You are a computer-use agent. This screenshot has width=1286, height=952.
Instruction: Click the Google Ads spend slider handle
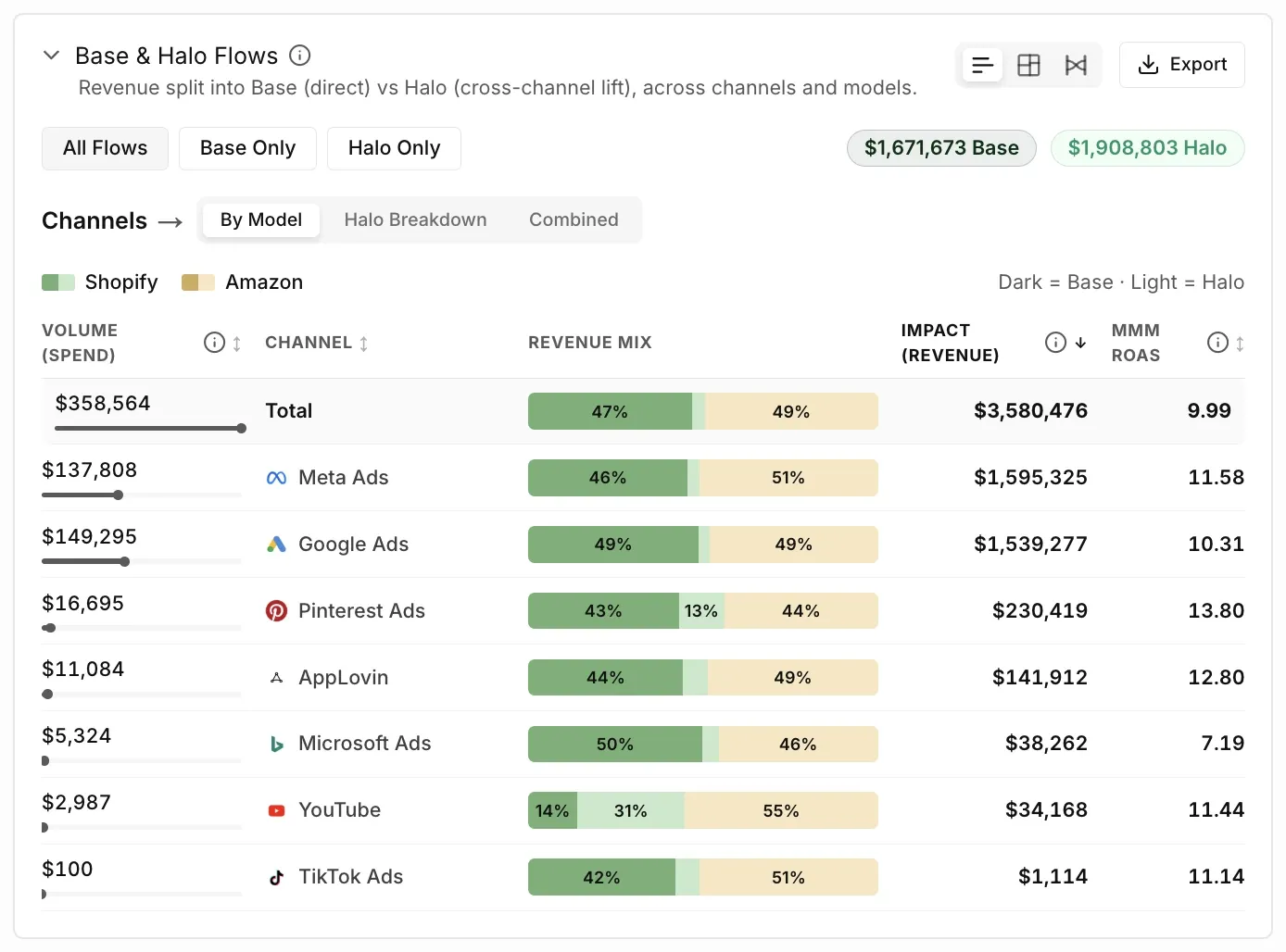coord(125,562)
